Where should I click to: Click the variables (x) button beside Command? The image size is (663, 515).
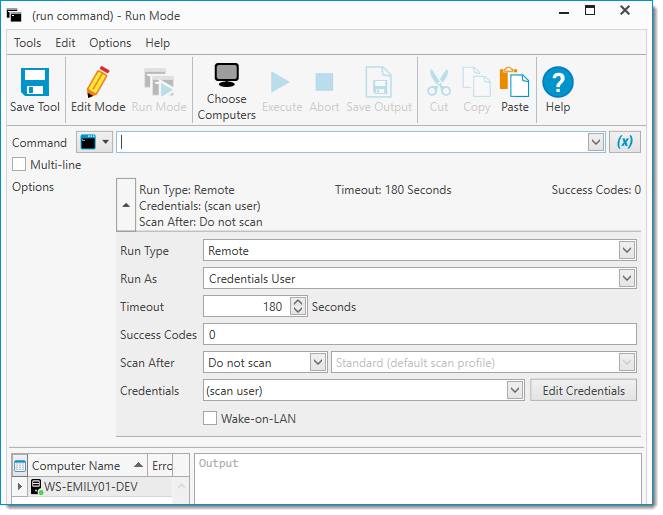[x=624, y=142]
